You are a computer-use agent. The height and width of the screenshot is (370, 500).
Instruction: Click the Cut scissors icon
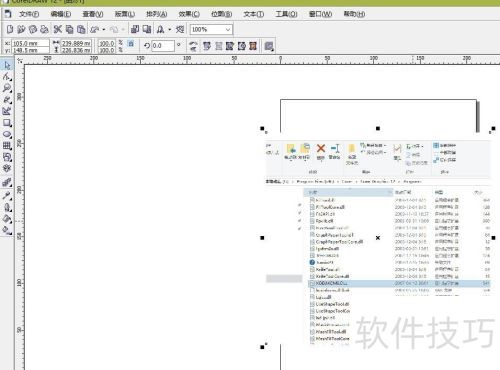point(58,29)
